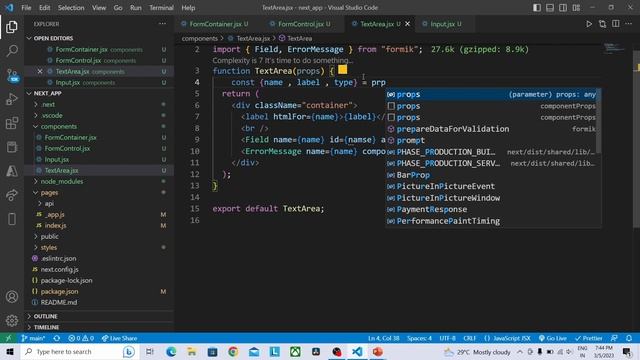This screenshot has width=640, height=360.
Task: Open the Accounts menu icon
Action: [12, 297]
